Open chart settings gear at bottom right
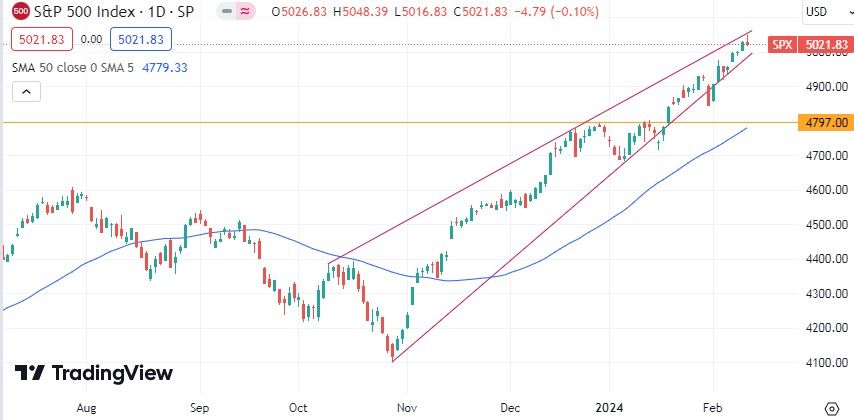 point(831,408)
